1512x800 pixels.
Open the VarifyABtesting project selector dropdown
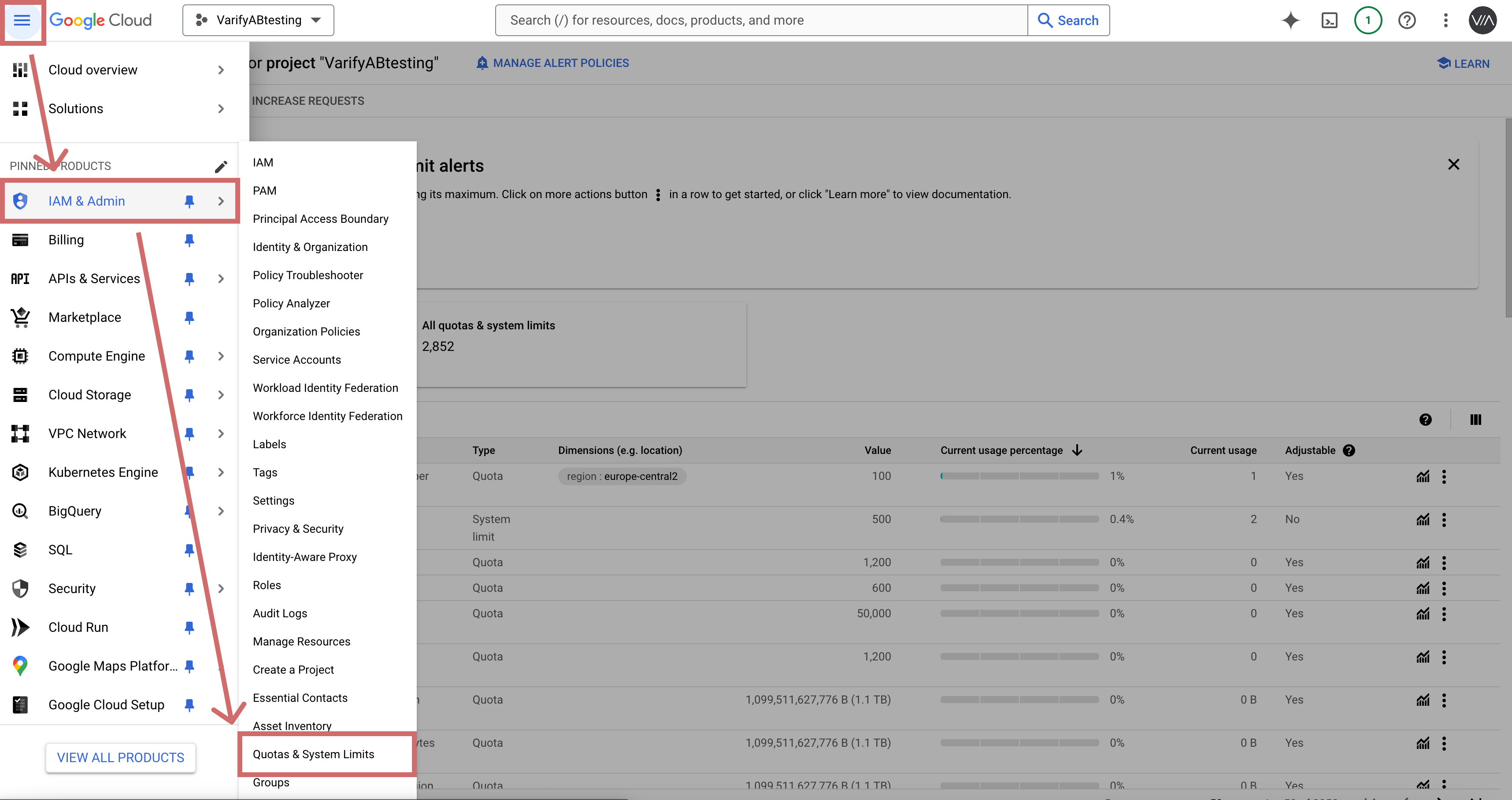[x=258, y=21]
